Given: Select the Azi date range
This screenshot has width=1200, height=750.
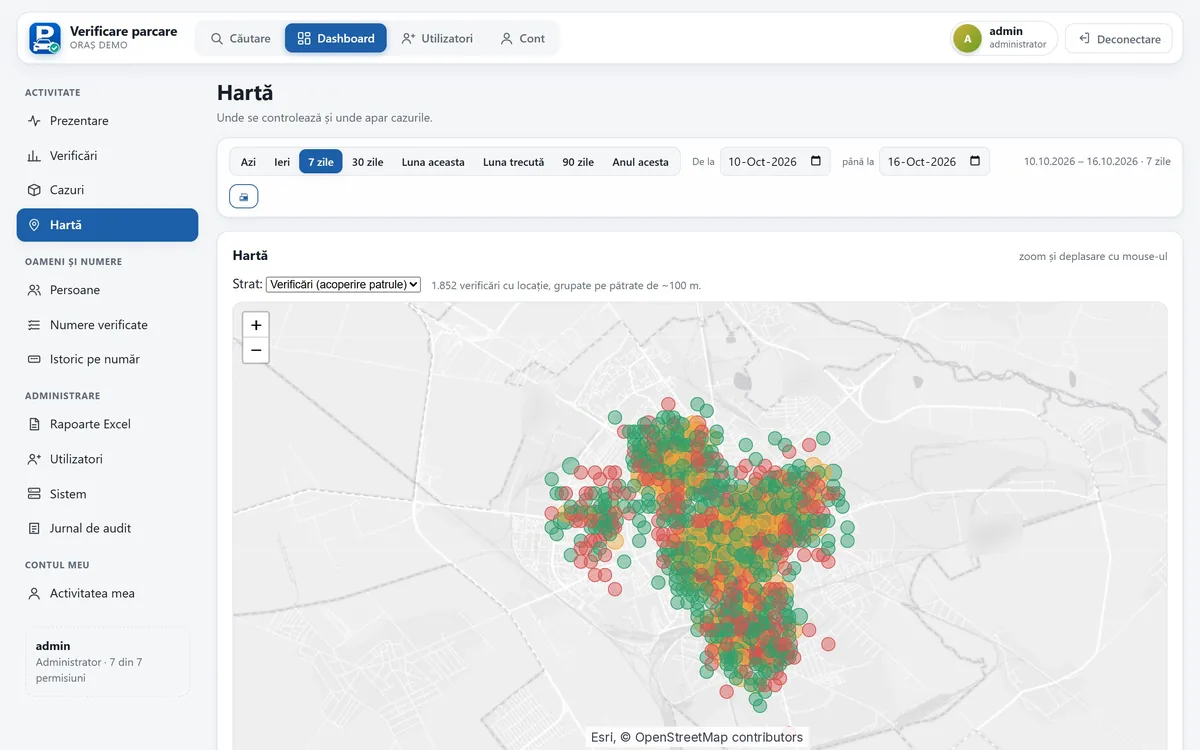Looking at the screenshot, I should click(x=248, y=162).
